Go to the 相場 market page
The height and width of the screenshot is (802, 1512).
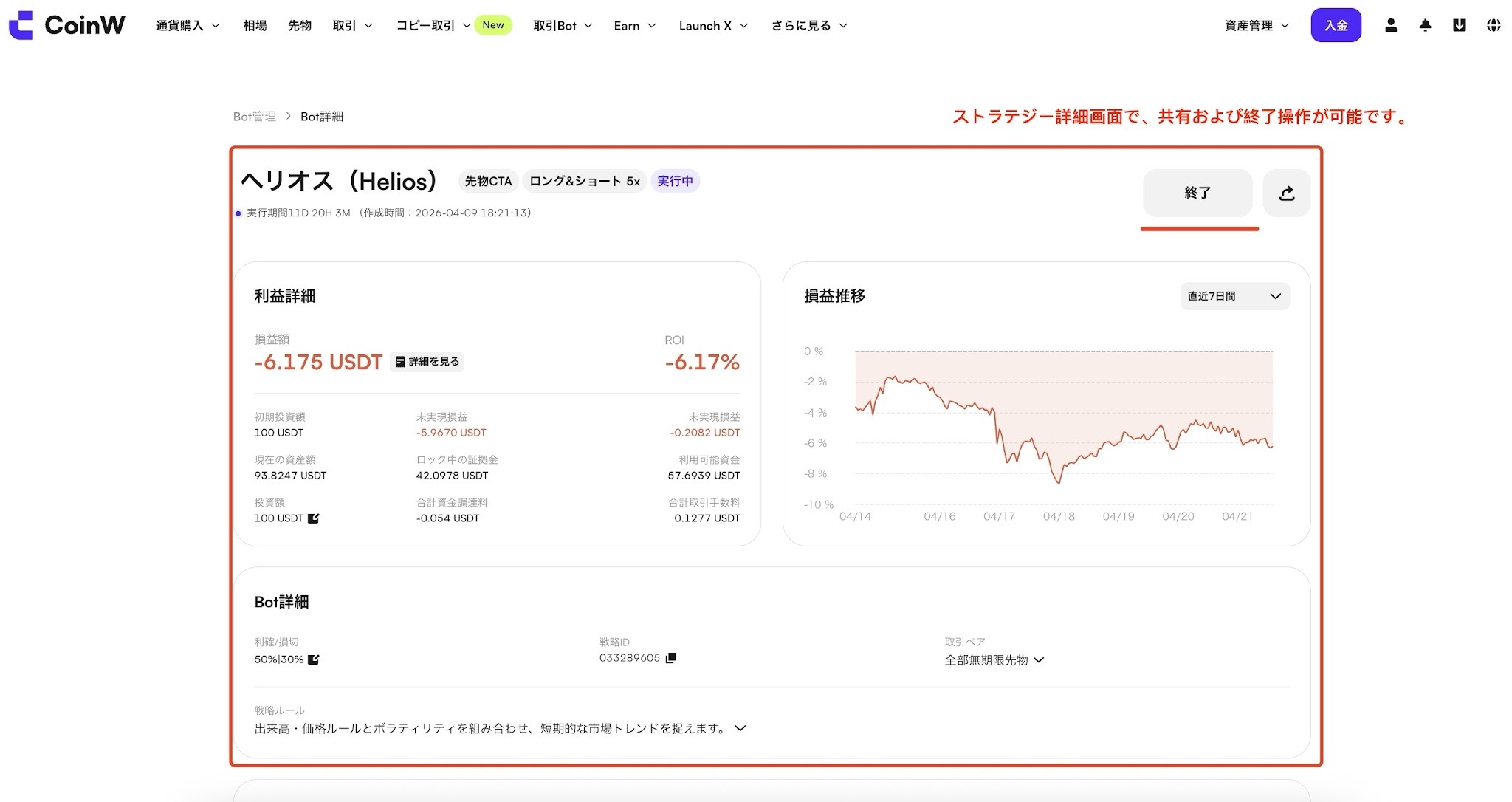(255, 26)
